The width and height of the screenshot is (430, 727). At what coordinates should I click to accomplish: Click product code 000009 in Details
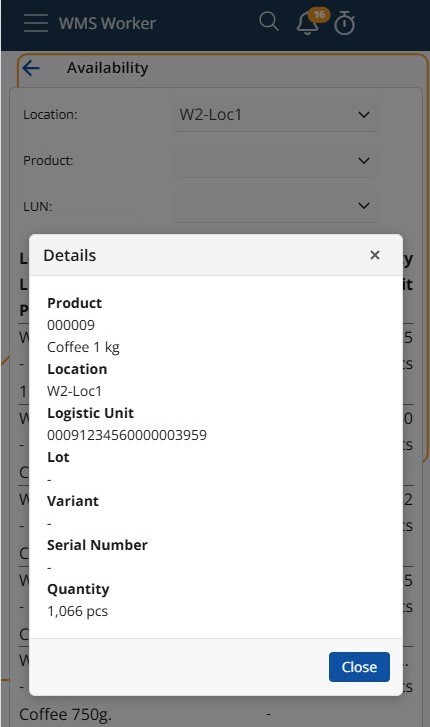71,325
